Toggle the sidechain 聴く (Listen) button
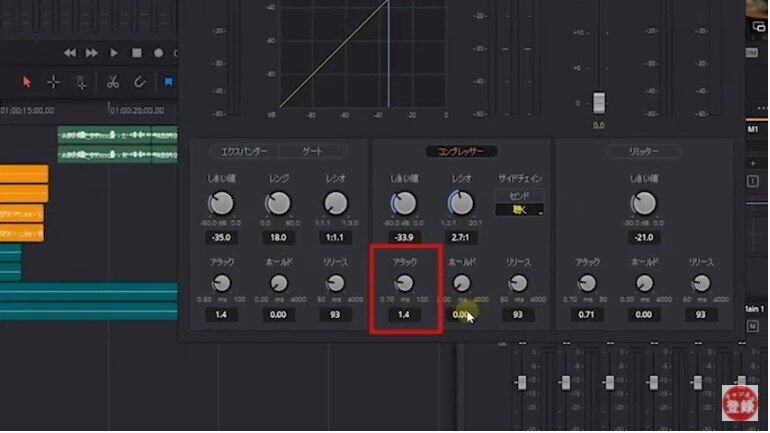770x433 pixels. [520, 210]
